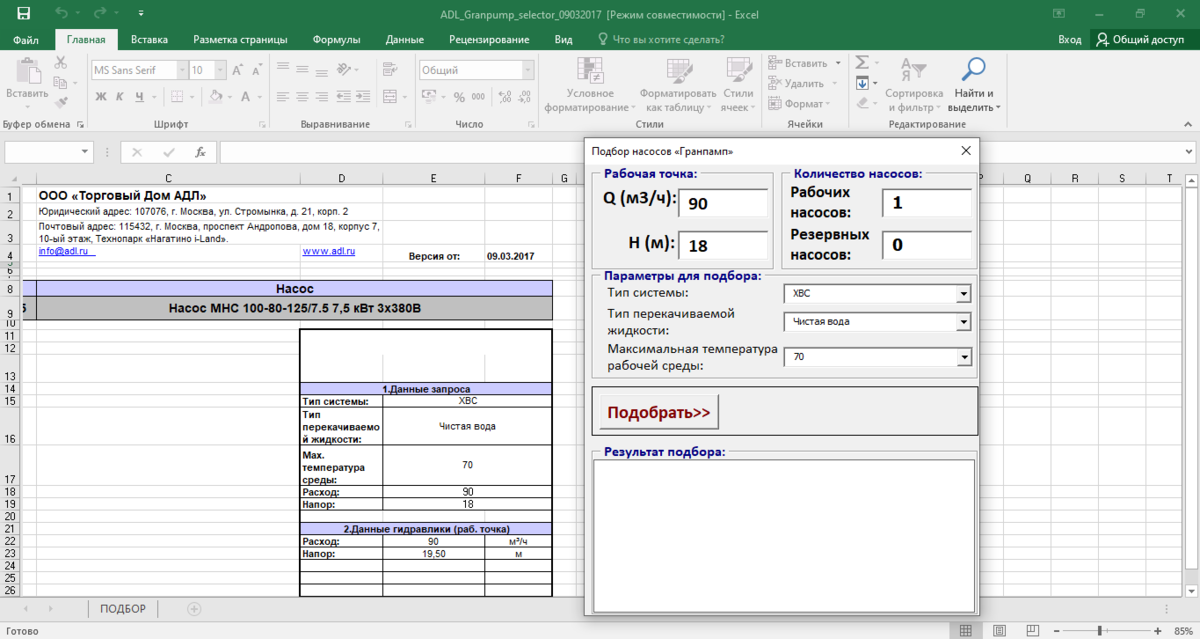Click the www.adl.ru website link
The width and height of the screenshot is (1200, 639).
click(x=329, y=251)
